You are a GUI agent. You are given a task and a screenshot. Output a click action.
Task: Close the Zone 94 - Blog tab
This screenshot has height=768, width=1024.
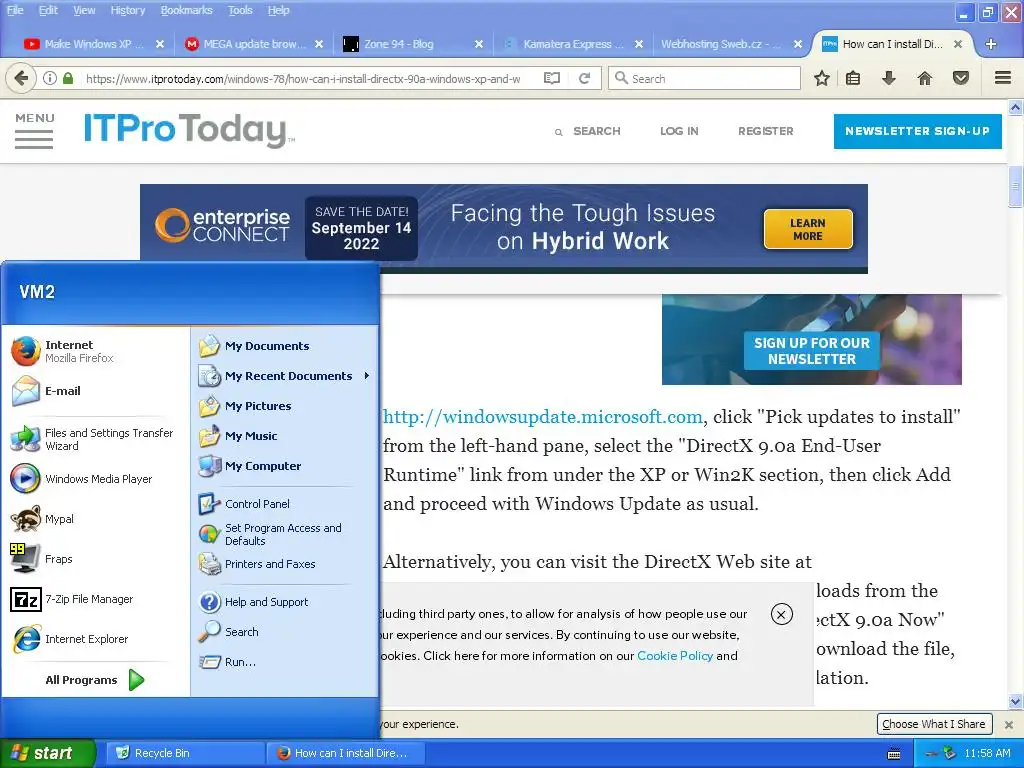point(479,44)
